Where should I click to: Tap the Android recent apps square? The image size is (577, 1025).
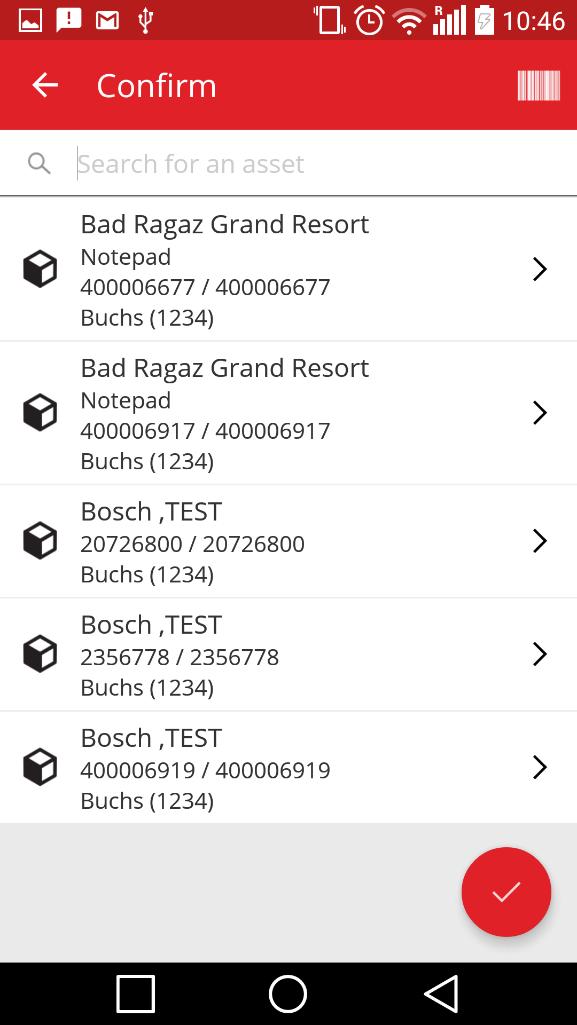[135, 994]
